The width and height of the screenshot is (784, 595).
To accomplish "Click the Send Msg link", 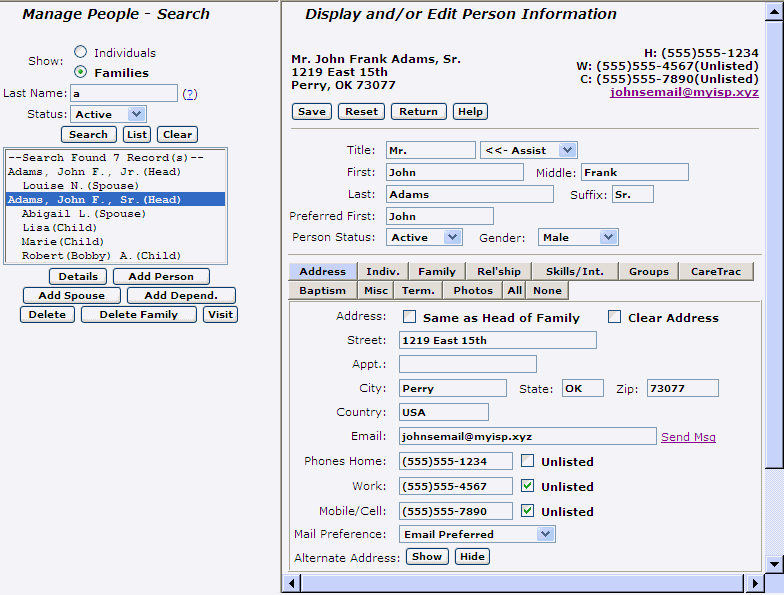I will pyautogui.click(x=688, y=437).
